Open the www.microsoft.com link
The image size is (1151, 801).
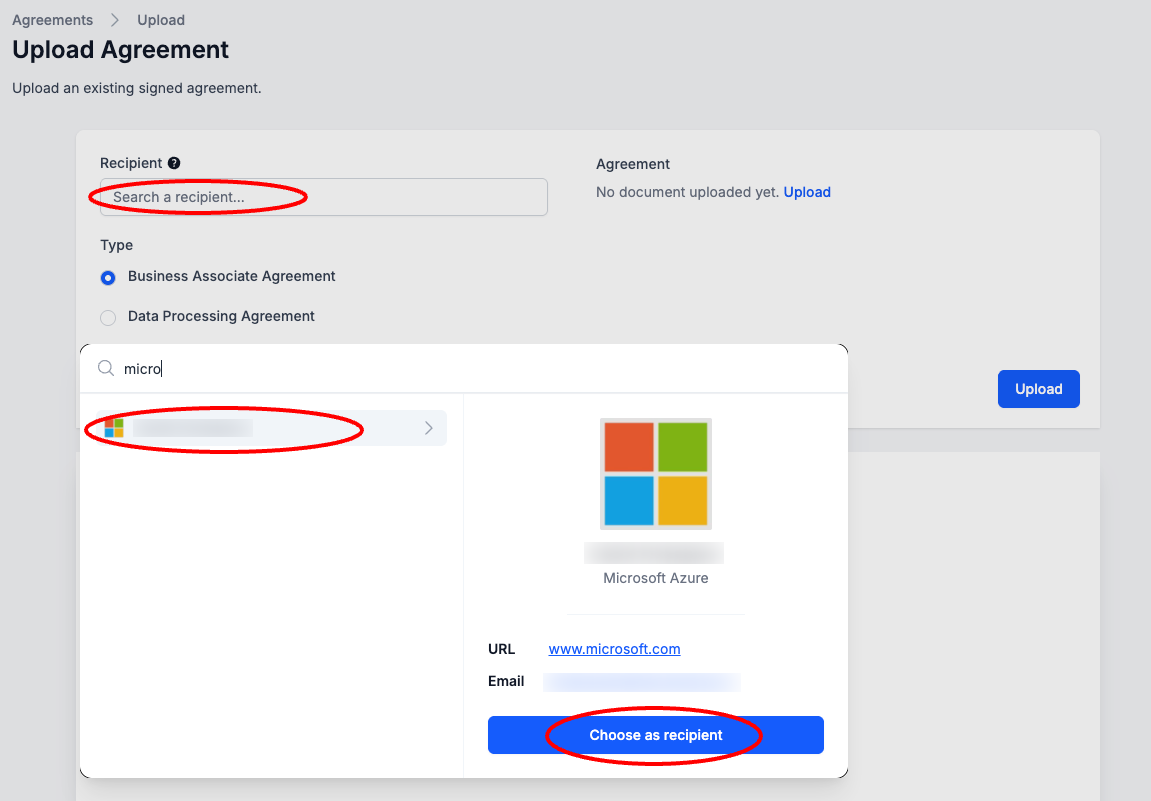[x=614, y=649]
